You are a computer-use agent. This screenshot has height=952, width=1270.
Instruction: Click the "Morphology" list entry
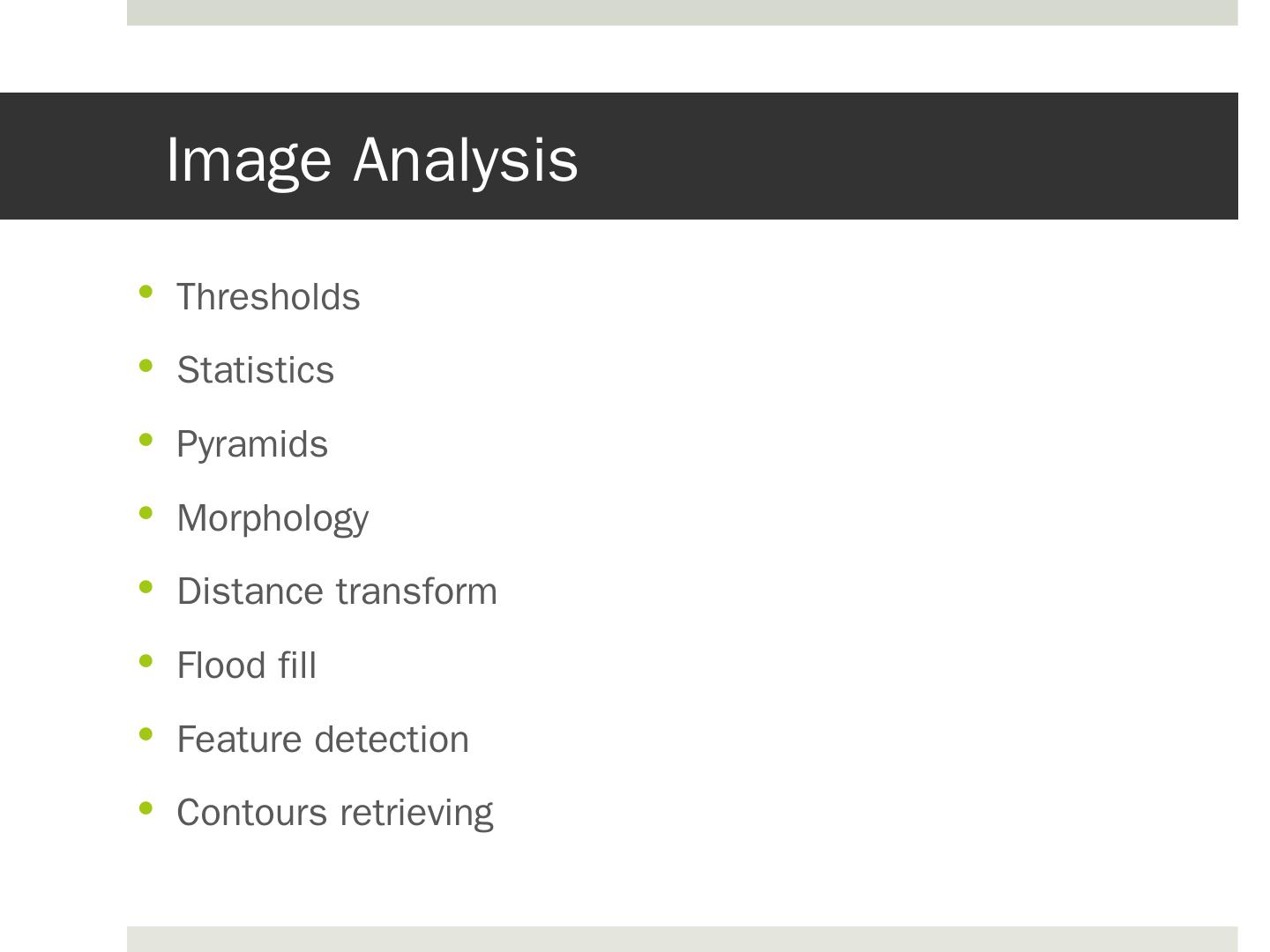pyautogui.click(x=273, y=518)
